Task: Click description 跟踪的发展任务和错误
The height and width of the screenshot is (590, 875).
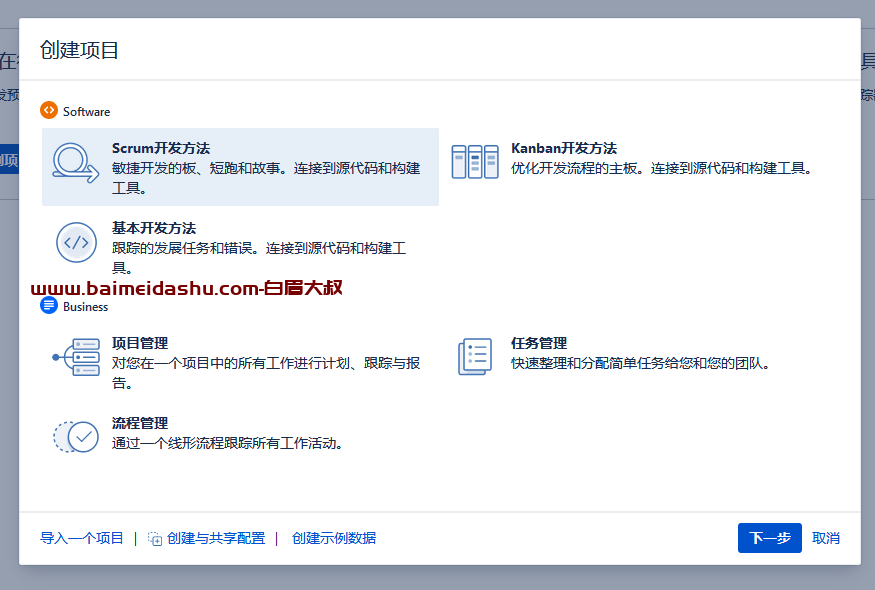Action: click(259, 258)
